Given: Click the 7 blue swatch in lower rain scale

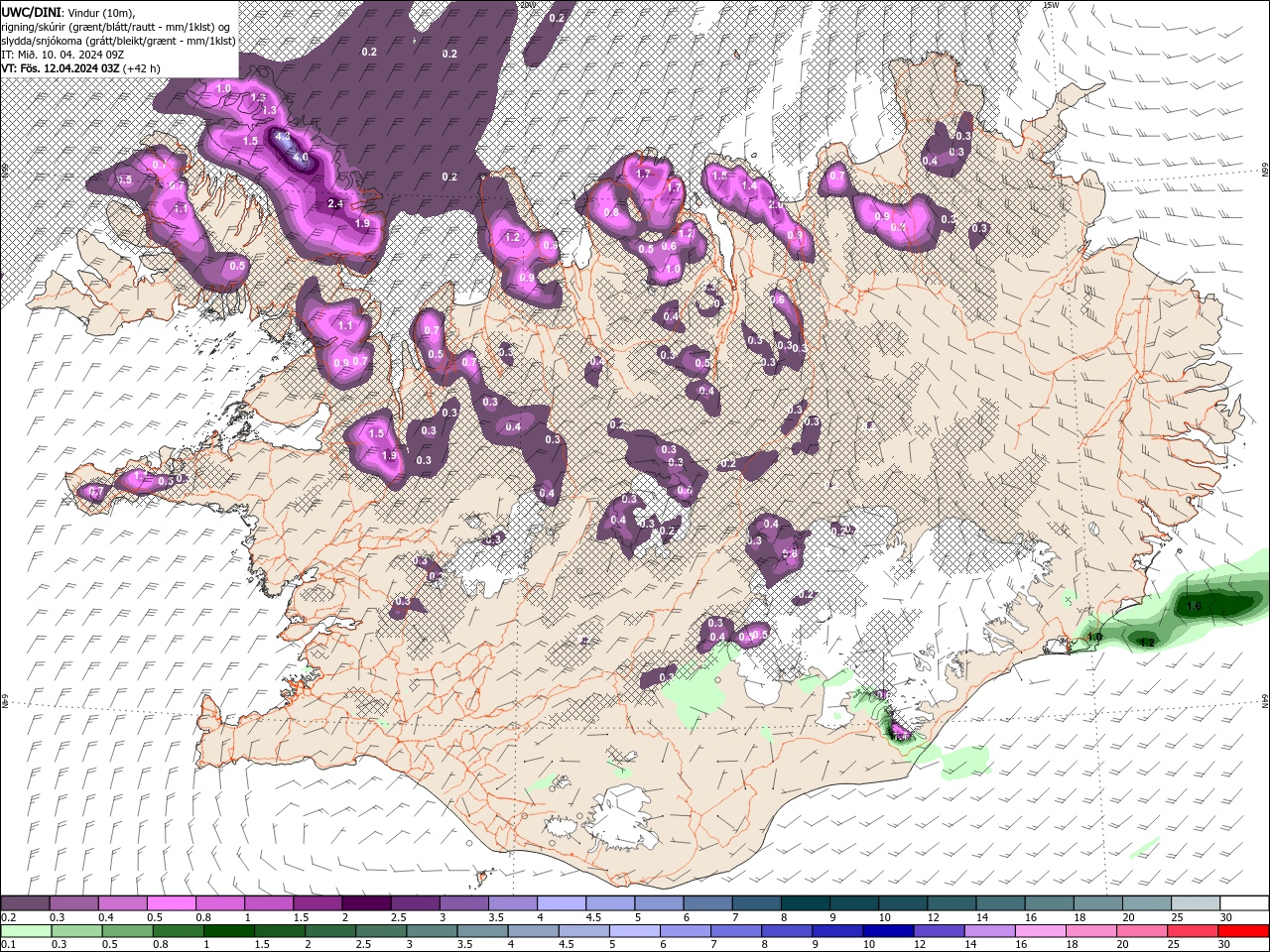Looking at the screenshot, I should point(736,931).
